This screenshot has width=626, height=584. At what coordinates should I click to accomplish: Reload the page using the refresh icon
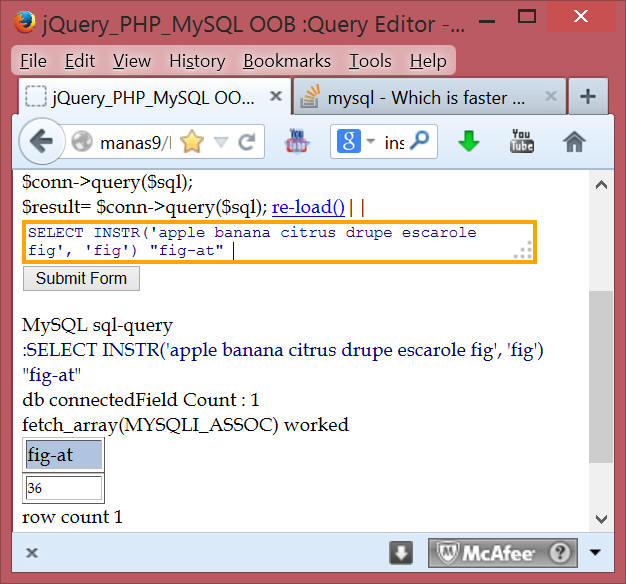point(243,142)
